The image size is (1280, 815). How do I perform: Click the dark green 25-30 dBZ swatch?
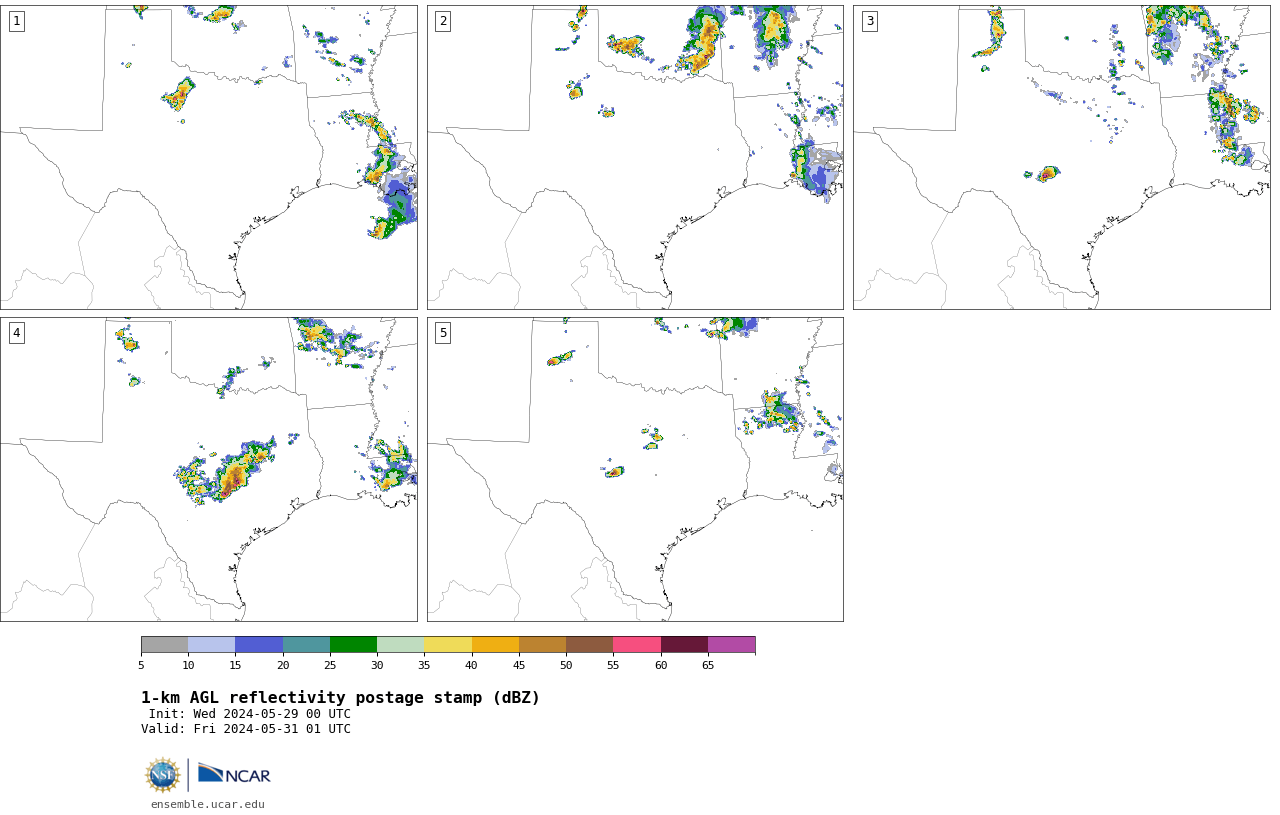353,644
